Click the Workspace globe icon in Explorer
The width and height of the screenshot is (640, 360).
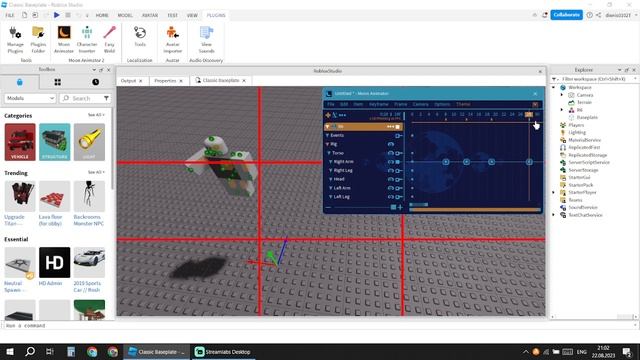click(x=563, y=87)
